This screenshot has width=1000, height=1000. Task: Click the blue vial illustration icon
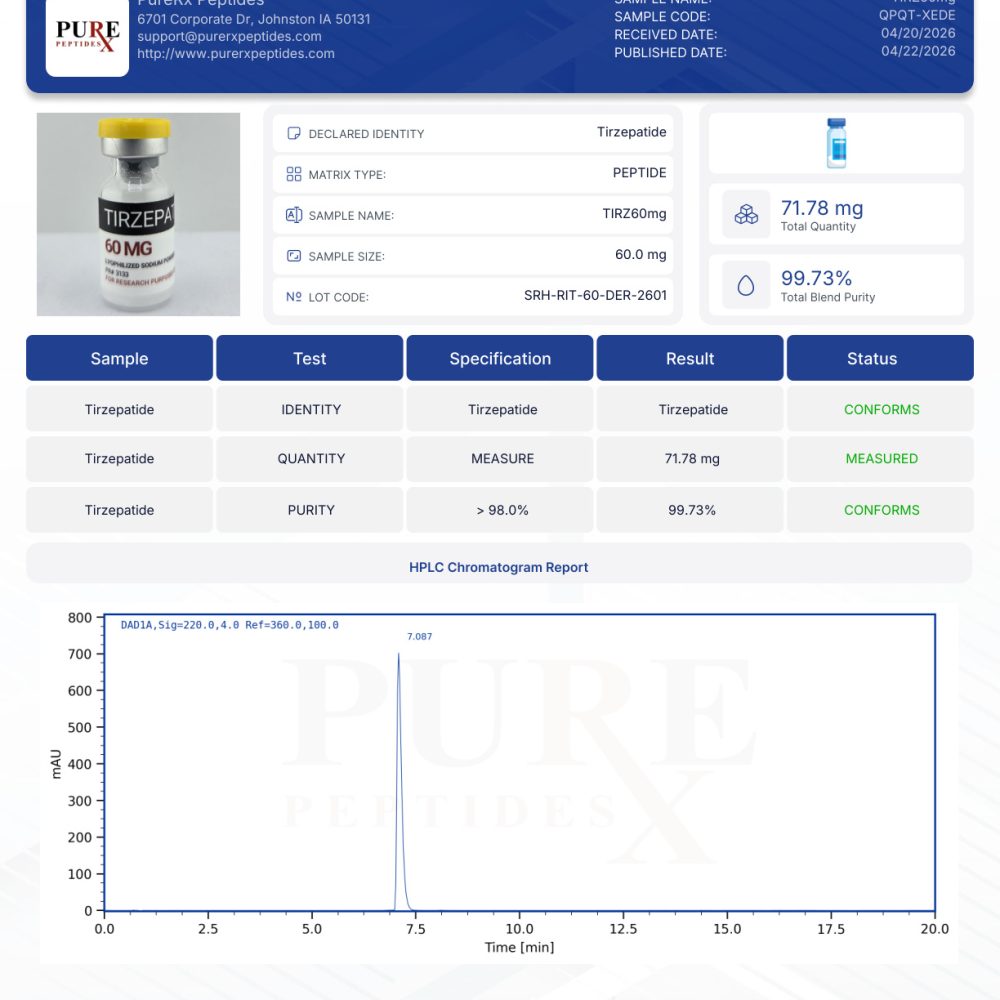836,143
